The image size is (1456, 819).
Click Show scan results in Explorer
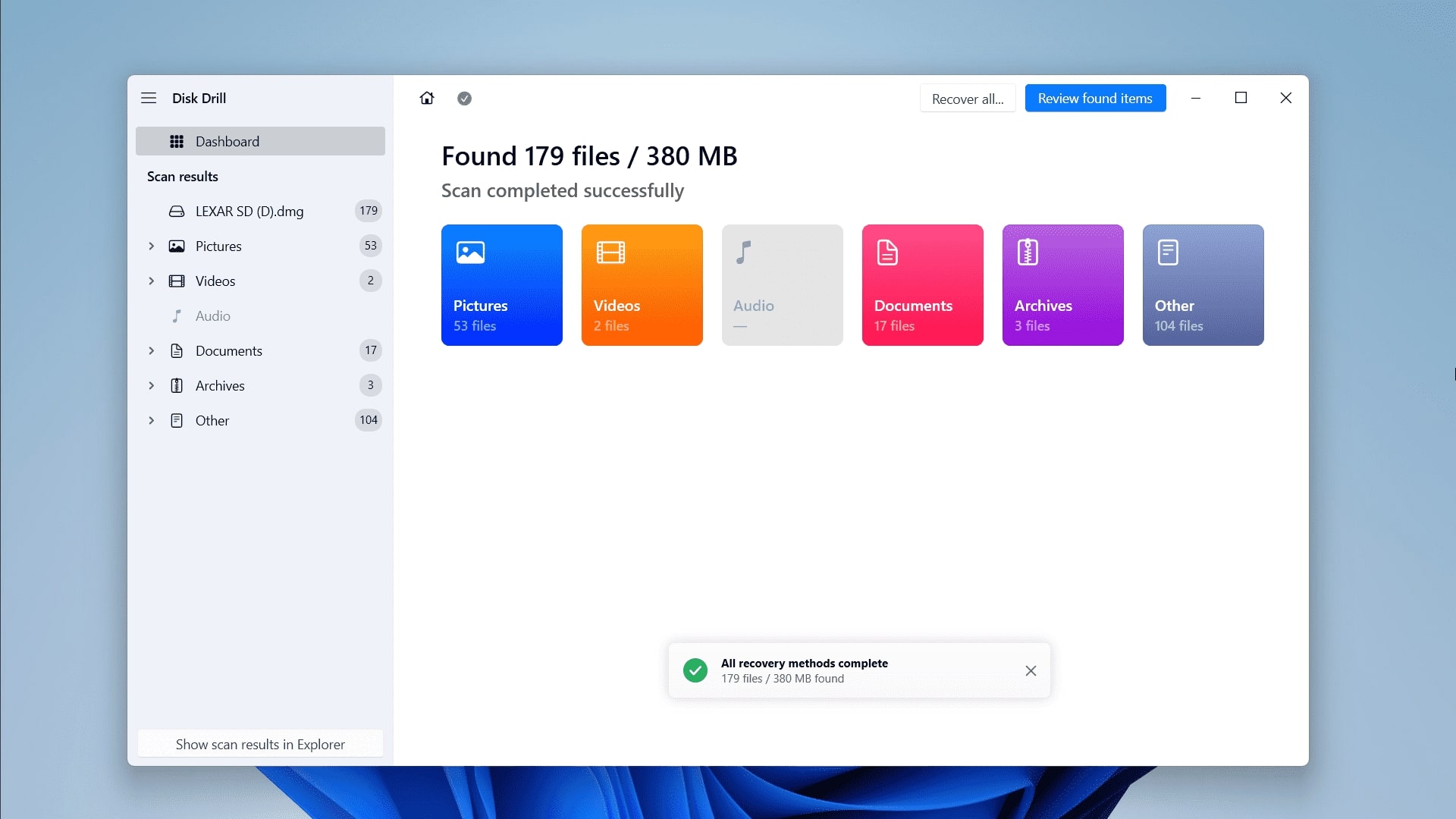260,745
